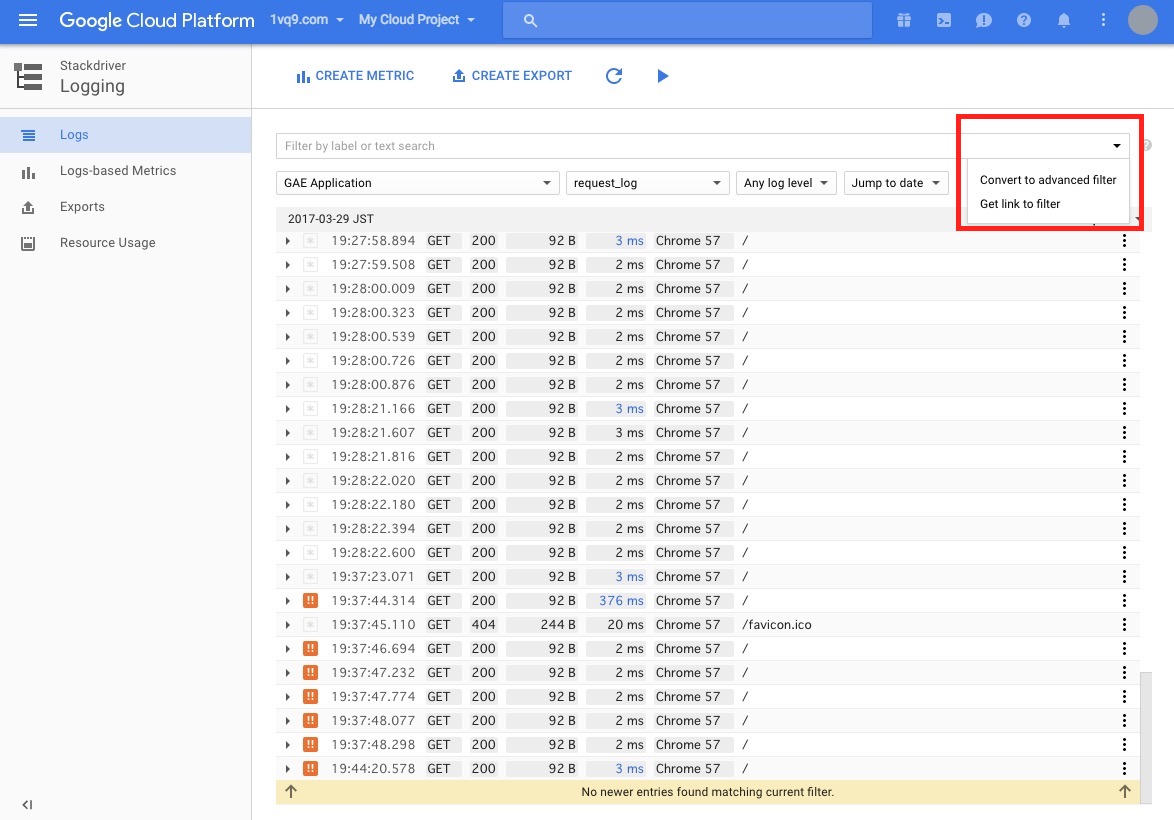This screenshot has width=1174, height=820.
Task: Open more menu for /favicon.ico entry
Action: point(1124,625)
